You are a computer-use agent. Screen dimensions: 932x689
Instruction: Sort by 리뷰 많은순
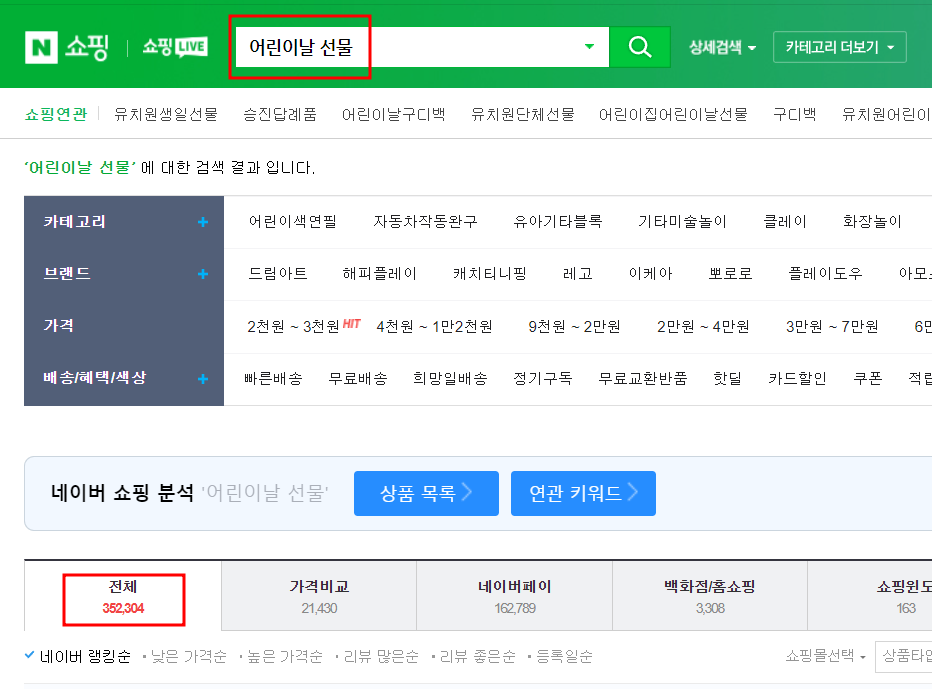[381, 656]
